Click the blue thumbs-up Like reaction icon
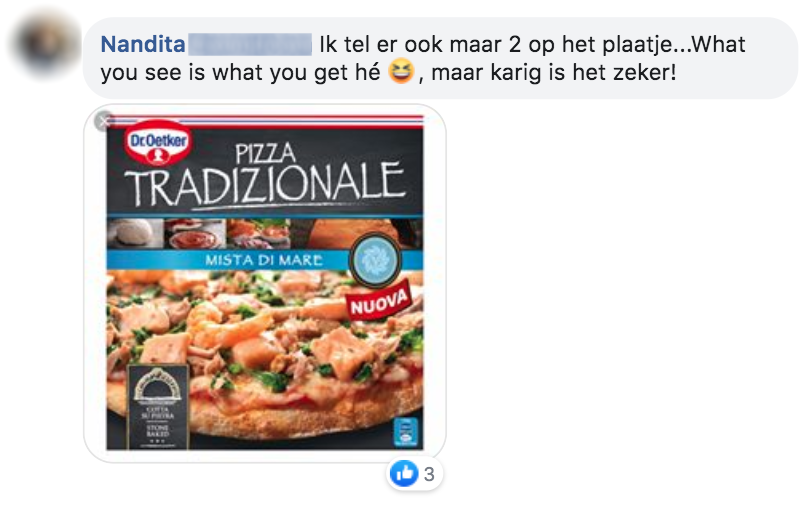Screen dimensions: 810x509 pyautogui.click(x=404, y=473)
